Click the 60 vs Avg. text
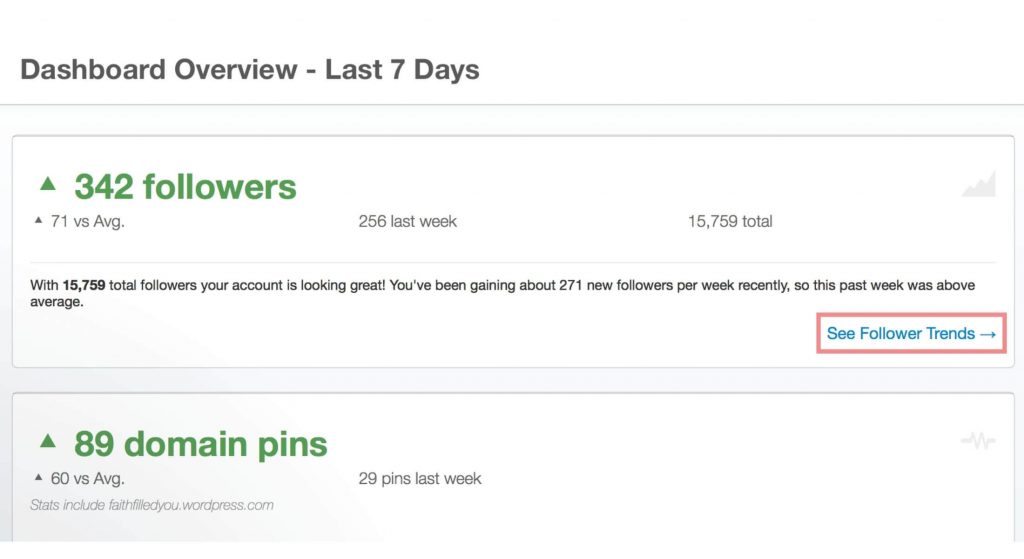This screenshot has width=1024, height=559. point(88,479)
